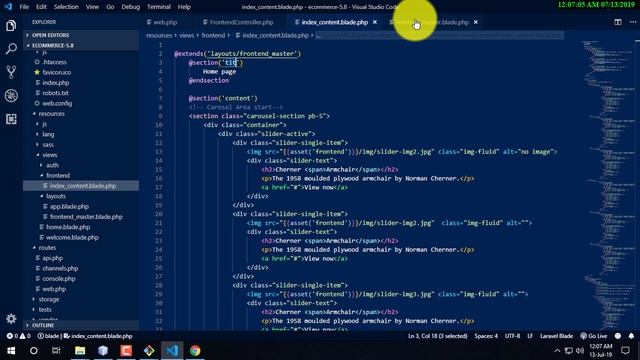Collapse the layouts folder
The width and height of the screenshot is (640, 360).
pyautogui.click(x=56, y=196)
